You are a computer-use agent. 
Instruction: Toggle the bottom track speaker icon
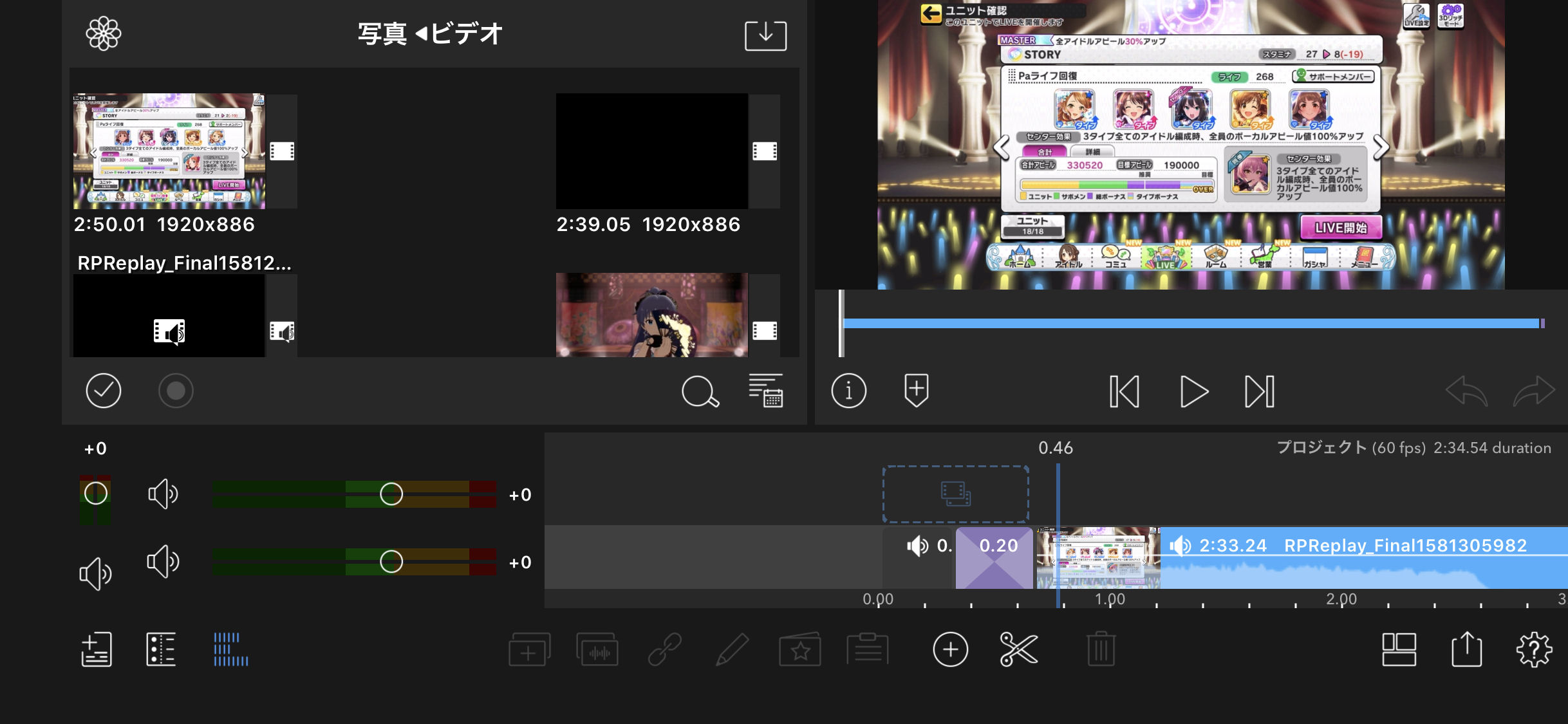(163, 561)
